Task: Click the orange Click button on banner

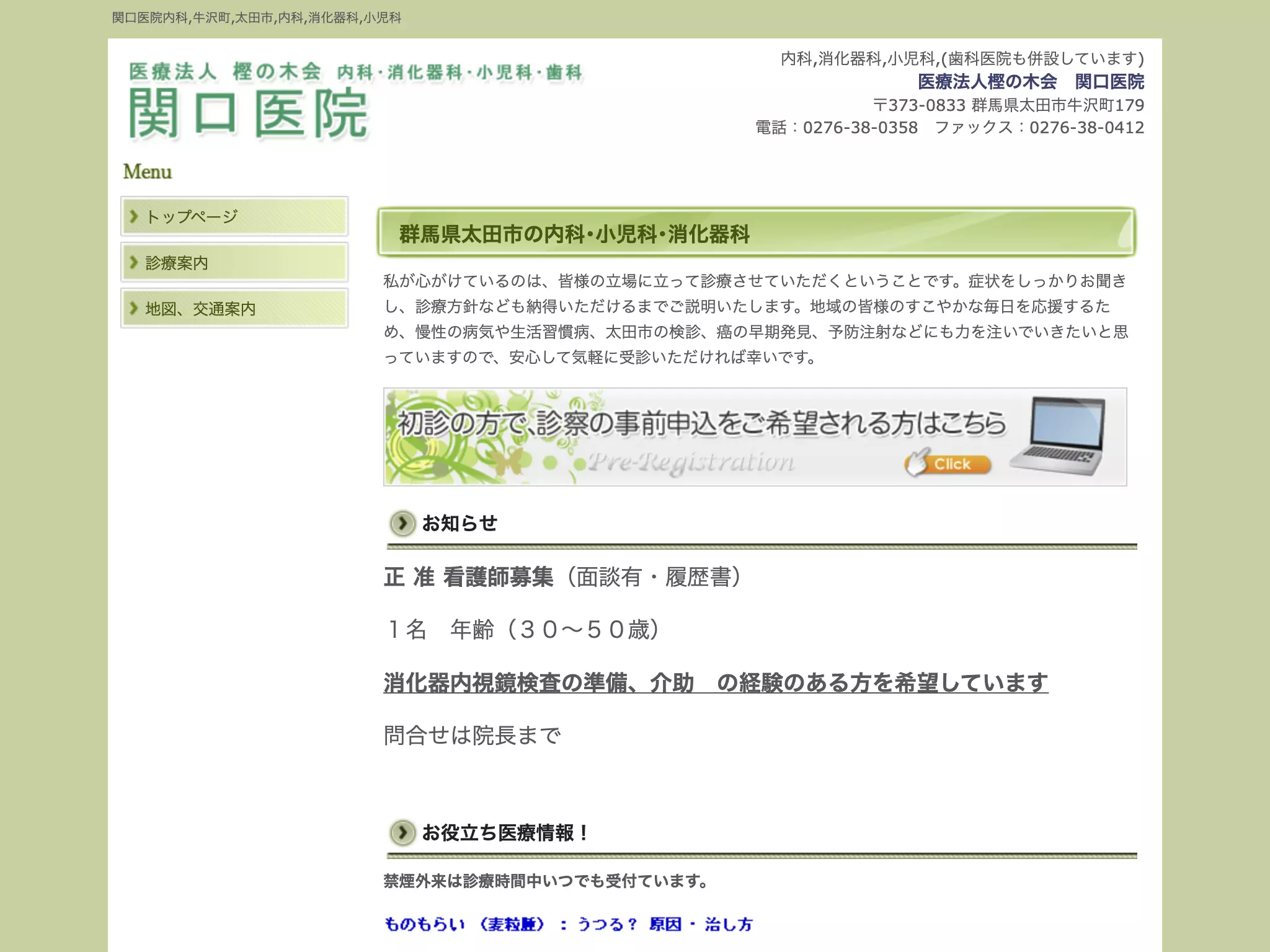Action: tap(949, 463)
